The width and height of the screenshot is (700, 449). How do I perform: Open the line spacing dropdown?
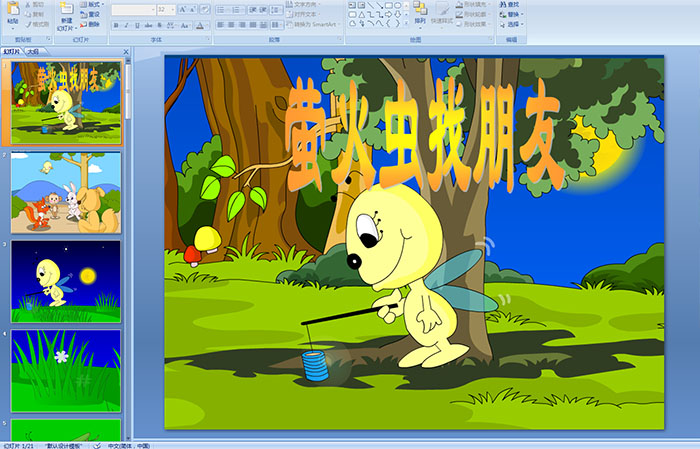tap(276, 10)
